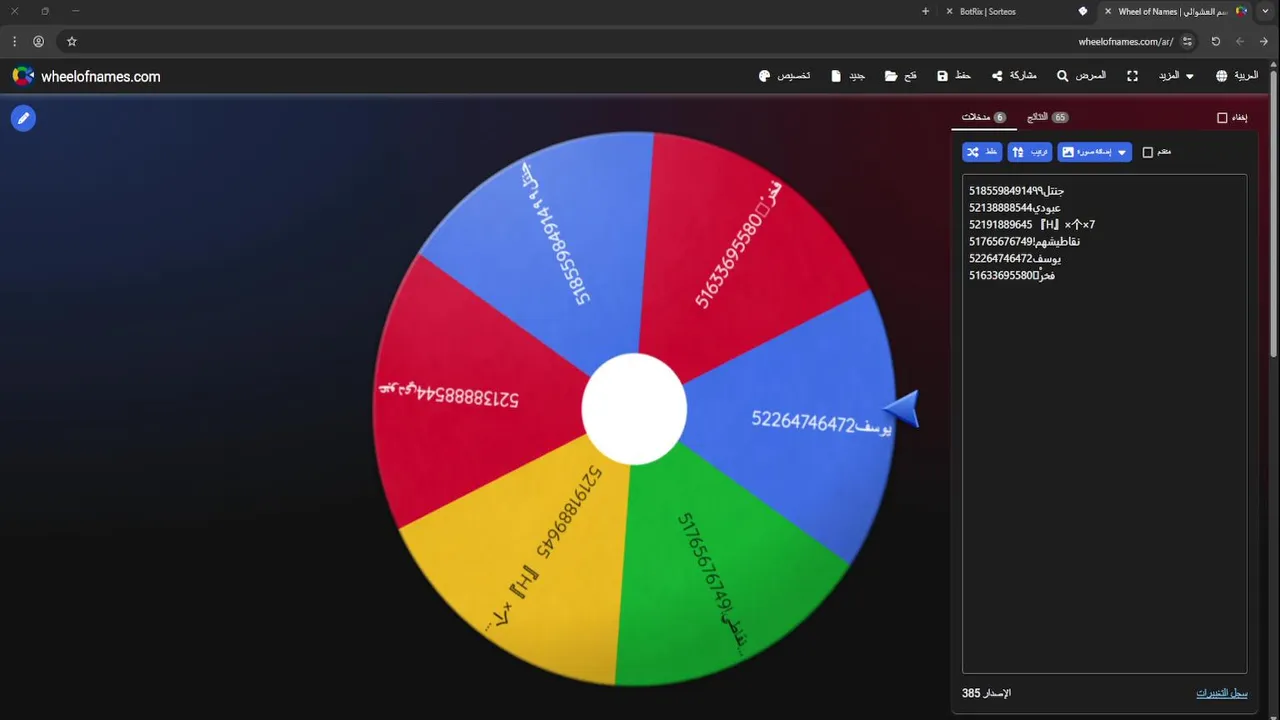Open a new browser tab
The height and width of the screenshot is (720, 1280).
pyautogui.click(x=925, y=11)
